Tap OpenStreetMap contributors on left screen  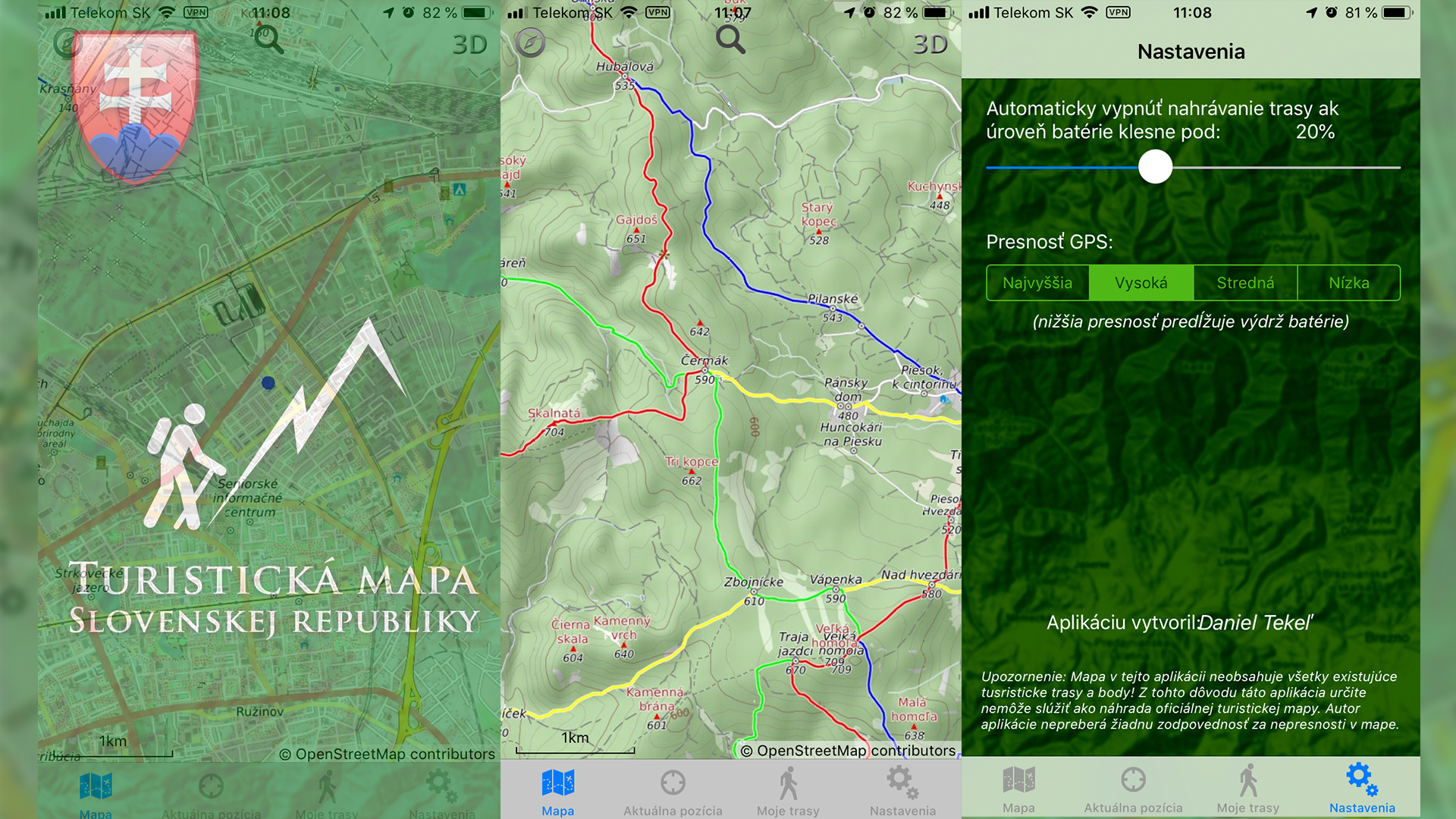(387, 754)
